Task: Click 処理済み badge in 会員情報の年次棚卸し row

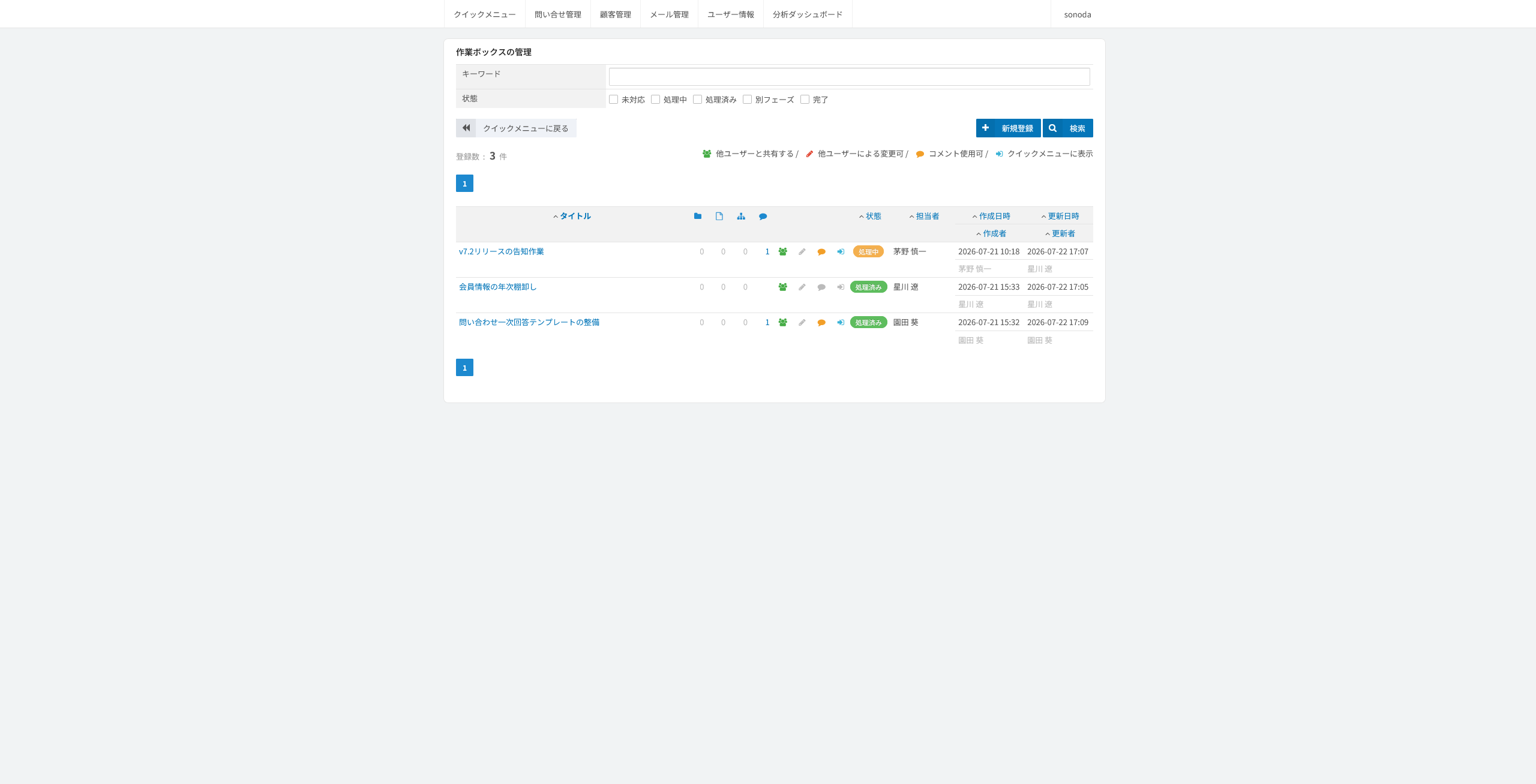Action: click(868, 287)
